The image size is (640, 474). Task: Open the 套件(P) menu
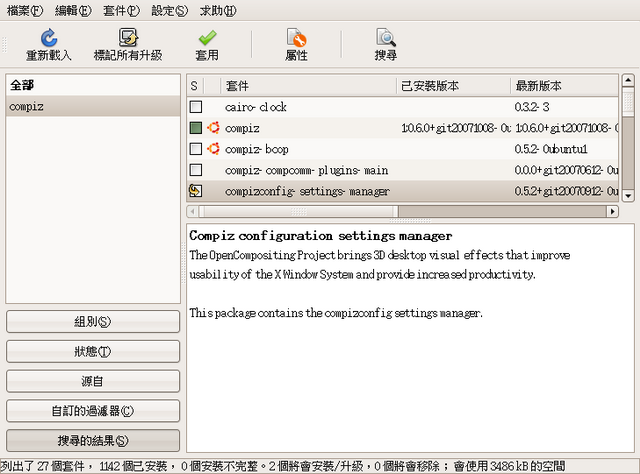click(121, 11)
